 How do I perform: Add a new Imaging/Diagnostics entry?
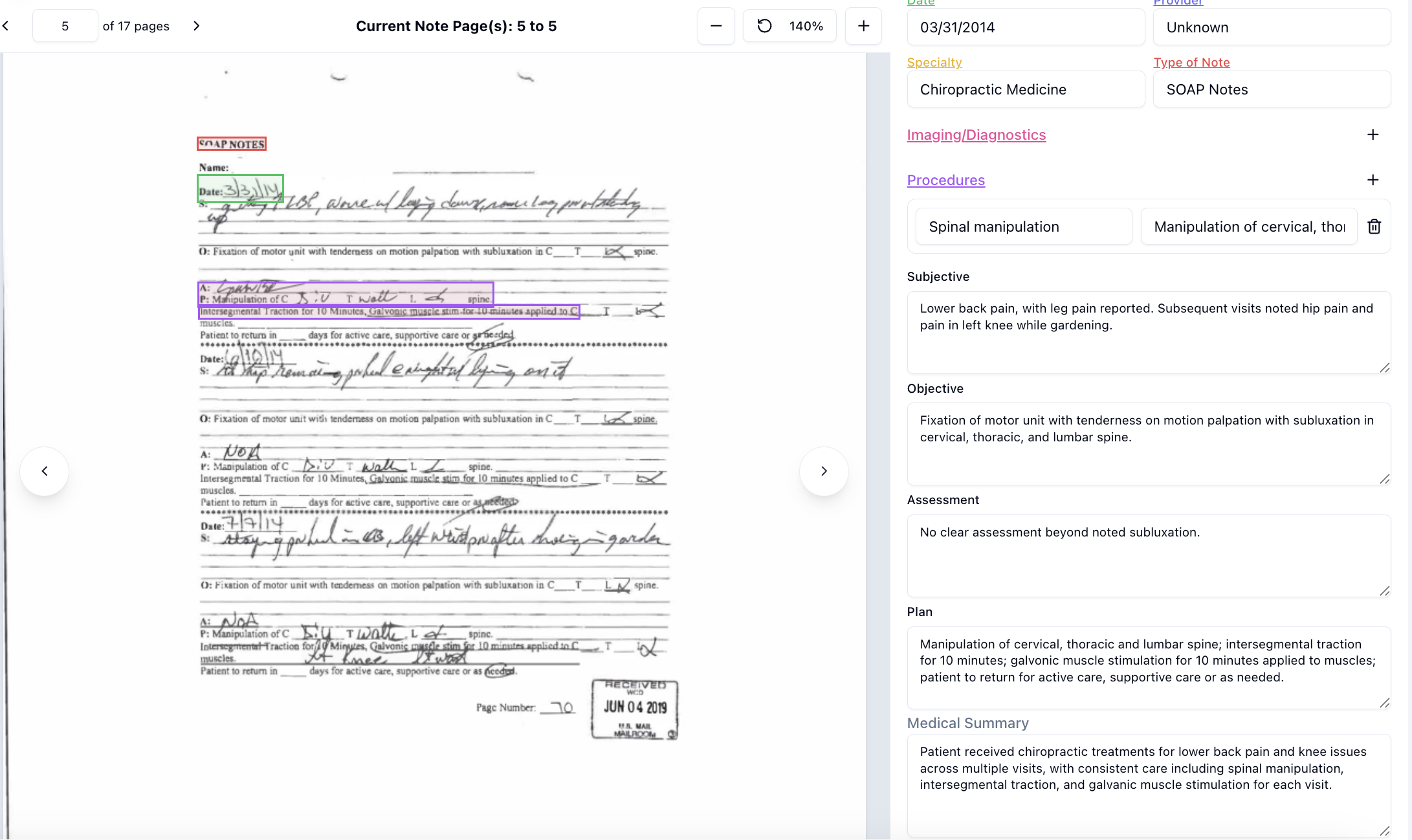(1373, 135)
